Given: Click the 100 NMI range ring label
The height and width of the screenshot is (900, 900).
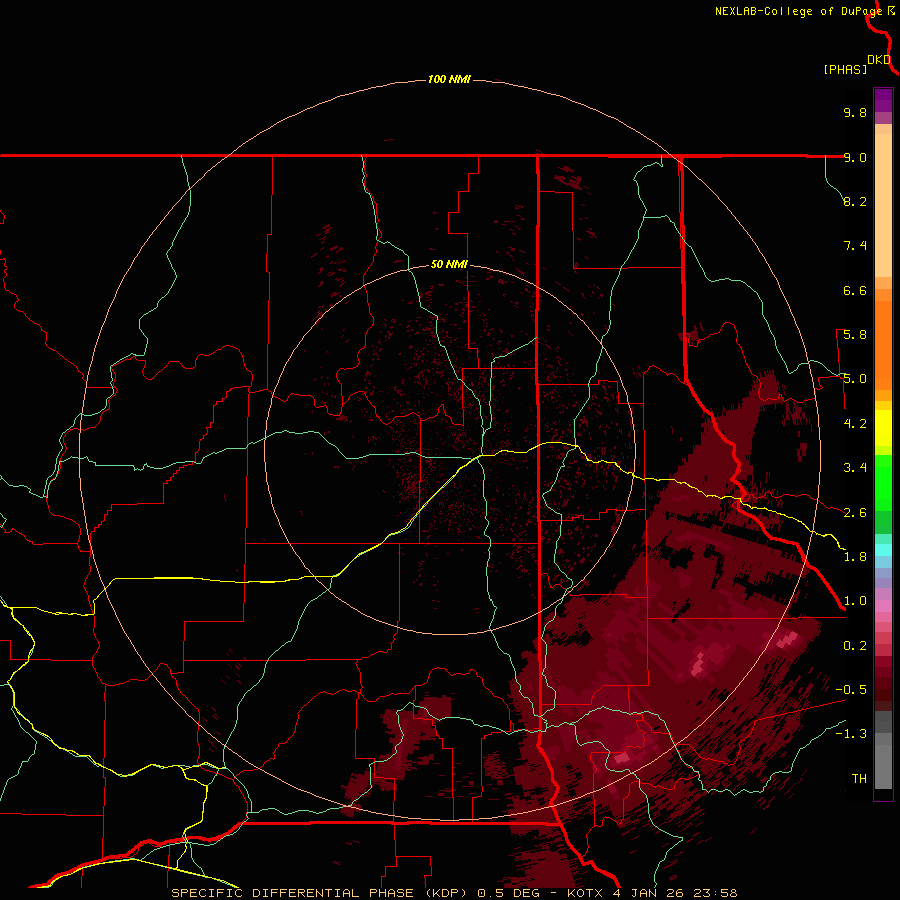Looking at the screenshot, I should (449, 79).
